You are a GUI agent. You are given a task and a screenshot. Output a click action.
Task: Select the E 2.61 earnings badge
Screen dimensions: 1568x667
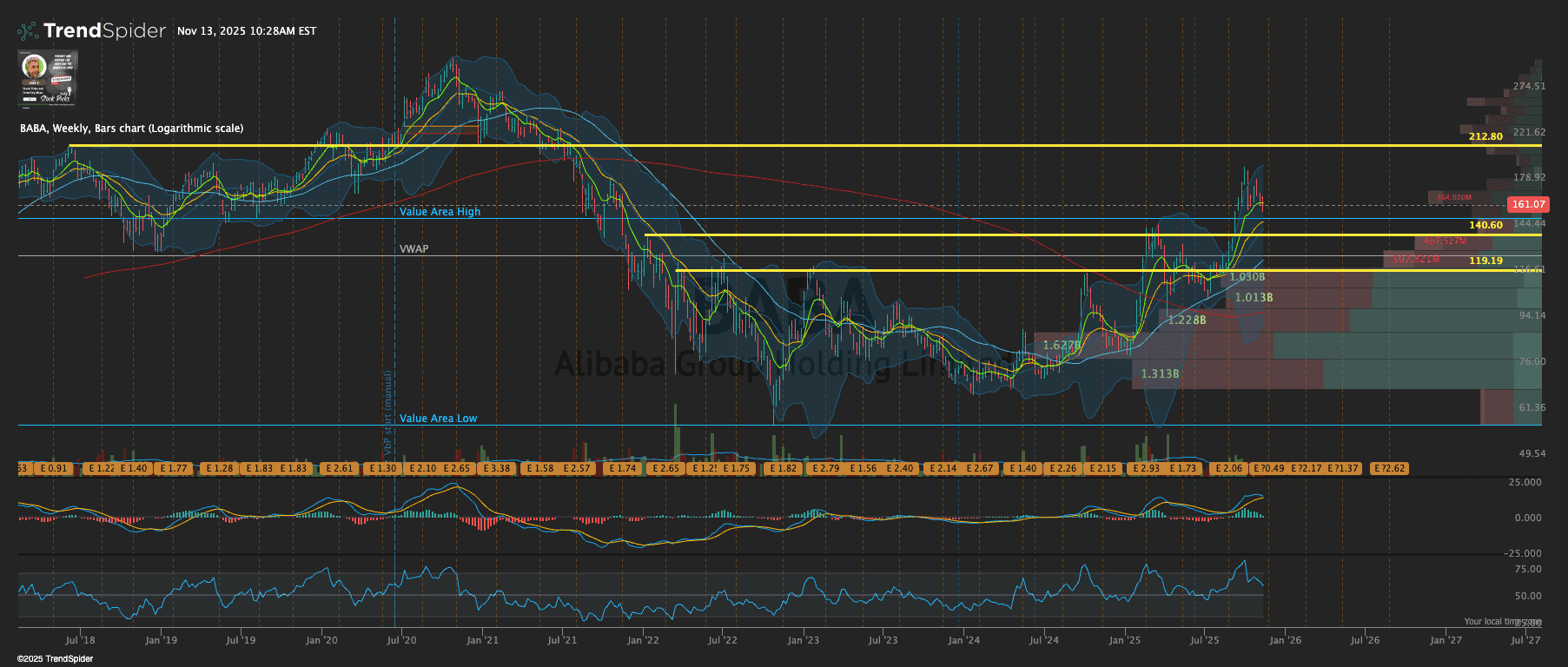[x=339, y=468]
